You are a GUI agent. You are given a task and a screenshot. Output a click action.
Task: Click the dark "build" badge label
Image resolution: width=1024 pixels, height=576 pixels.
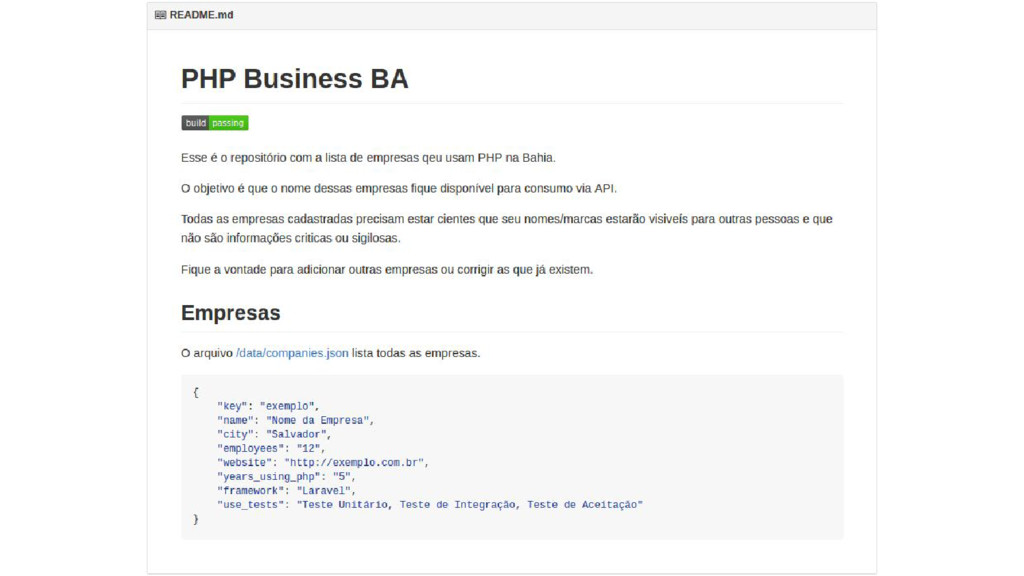[195, 123]
